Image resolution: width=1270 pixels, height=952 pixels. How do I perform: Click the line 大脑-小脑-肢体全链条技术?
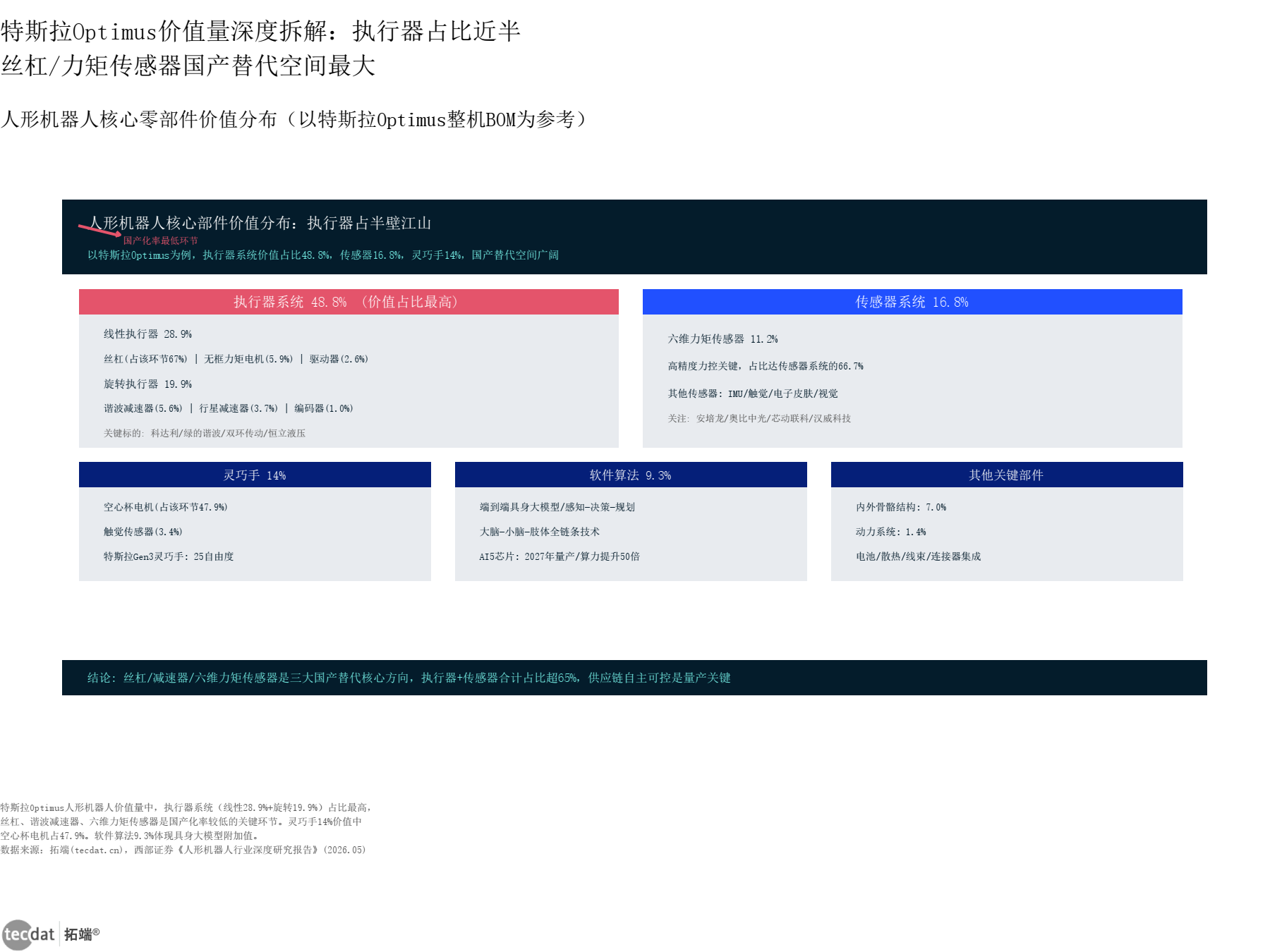click(540, 532)
